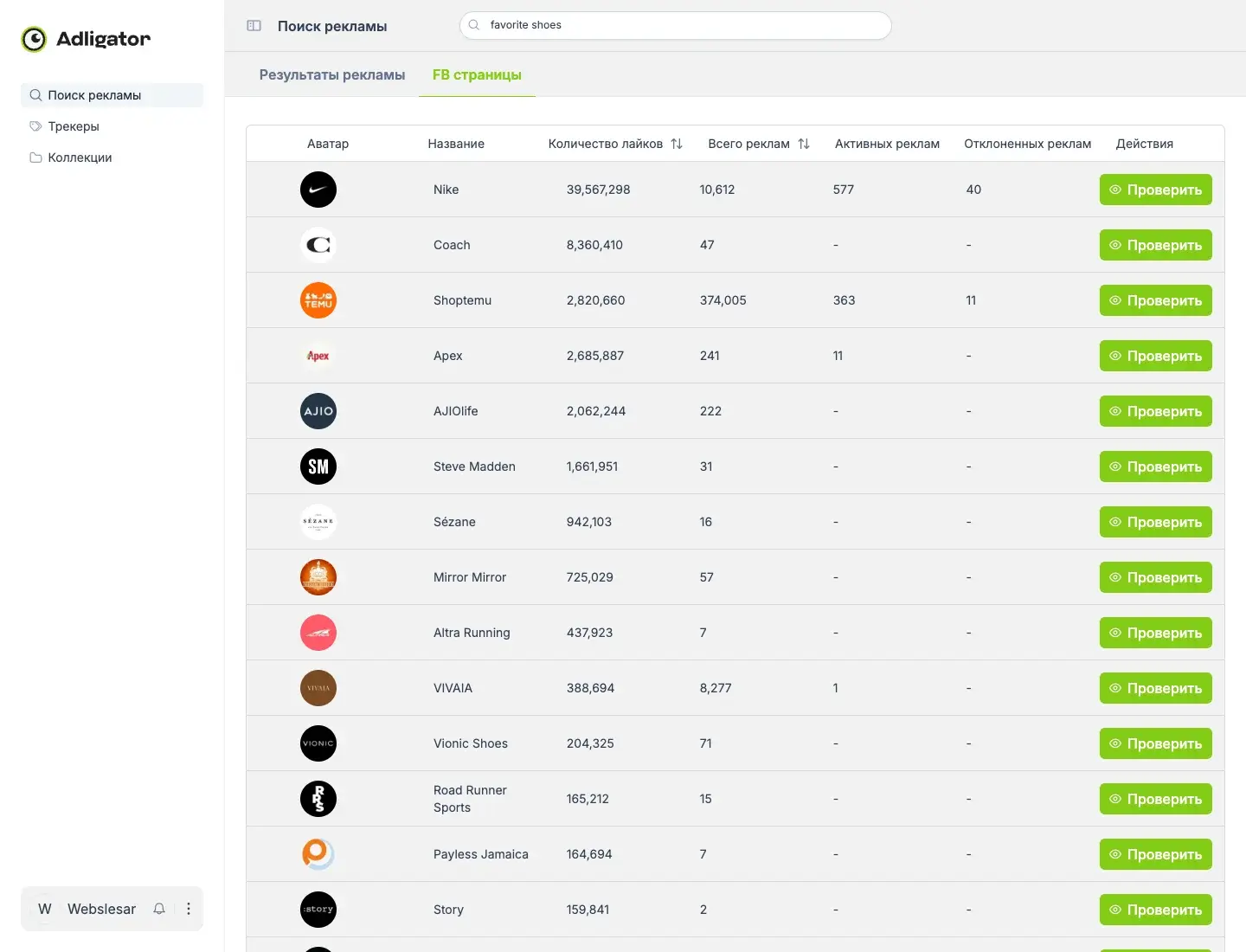Check the Road Runner Sports page
This screenshot has height=952, width=1246.
click(x=1156, y=799)
